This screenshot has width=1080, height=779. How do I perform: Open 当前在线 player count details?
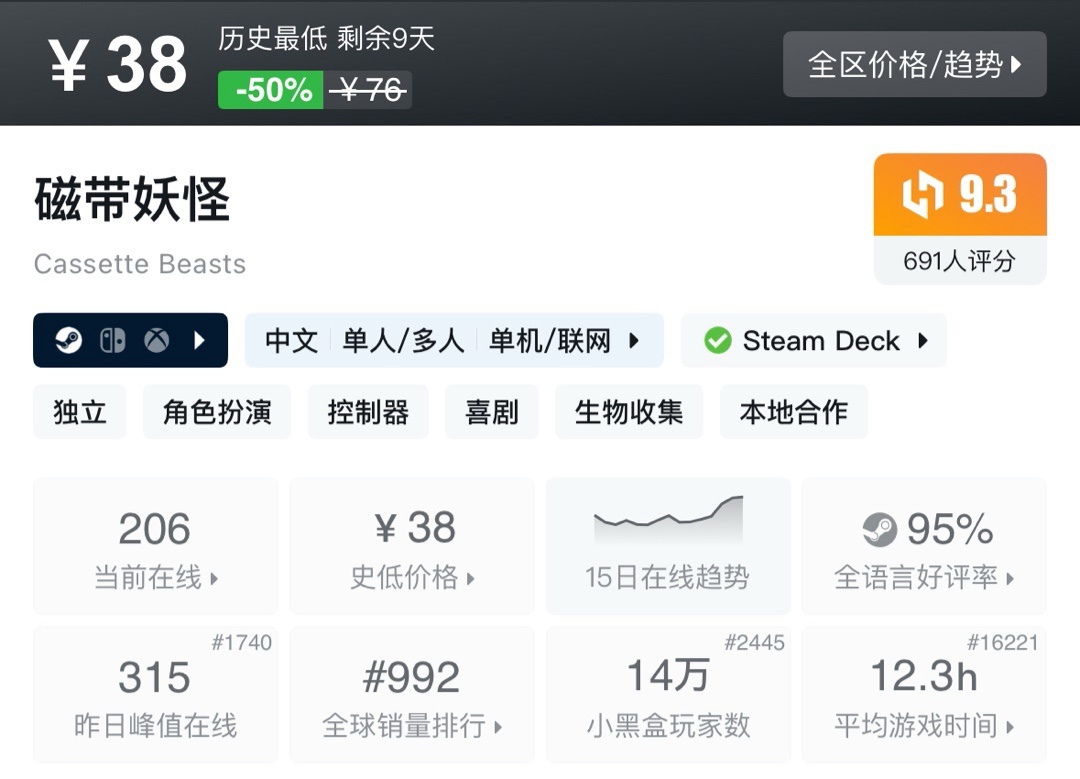tap(155, 545)
